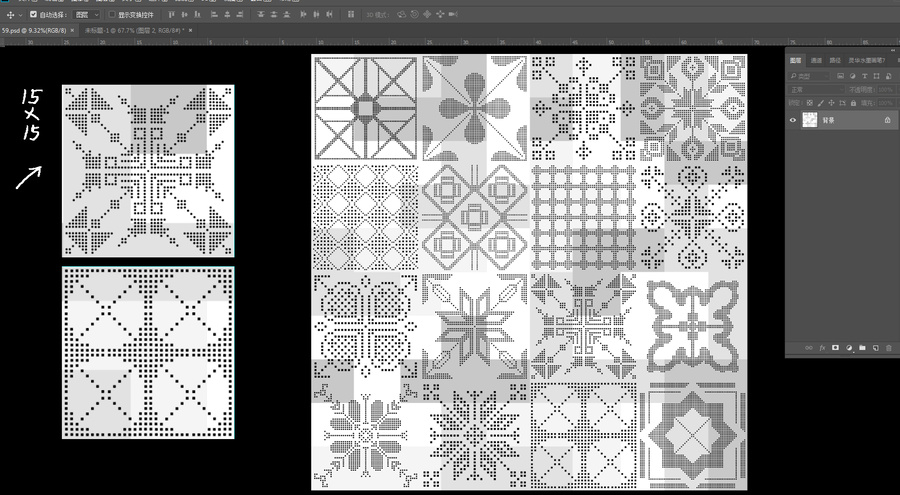Screen dimensions: 900x495
Task: Toggle the Auto-Select (自动选择) checkbox
Action: pyautogui.click(x=33, y=14)
